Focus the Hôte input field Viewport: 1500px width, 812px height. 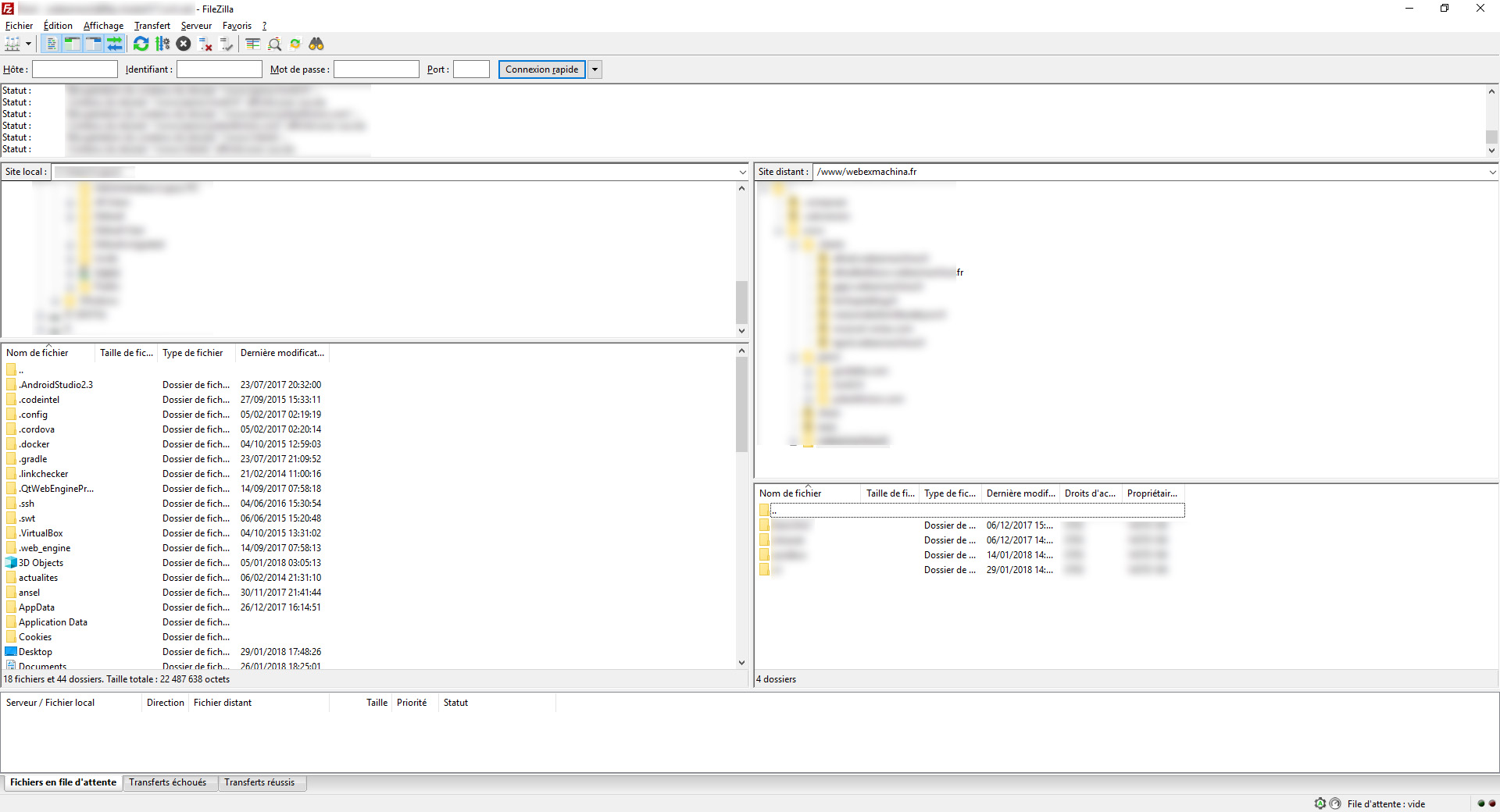(x=74, y=69)
